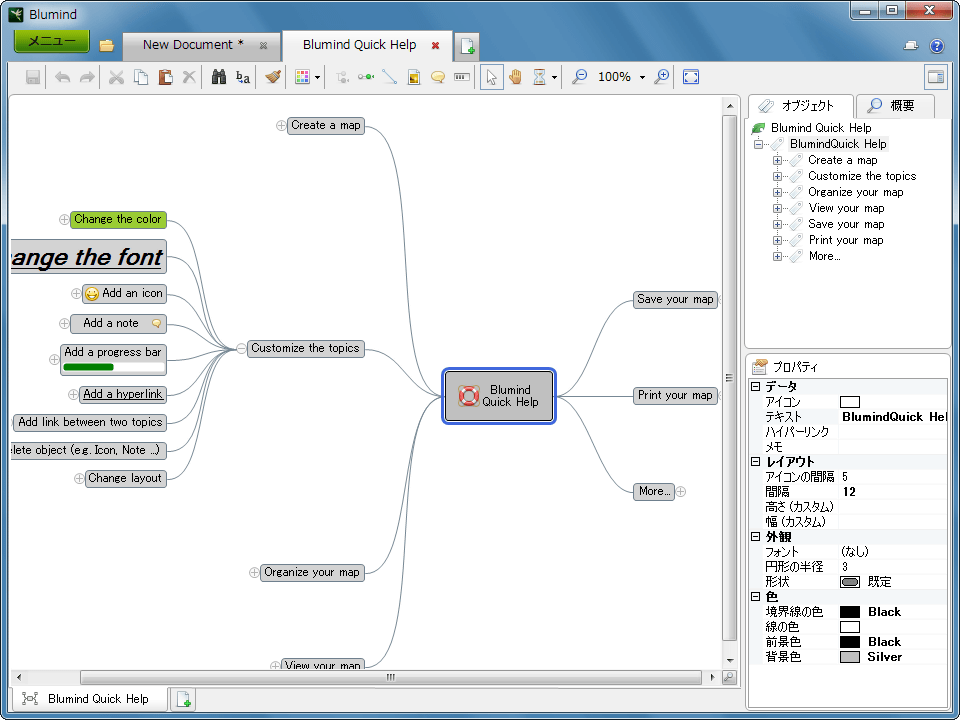
Task: Activate the hand scroll mode
Action: (516, 77)
